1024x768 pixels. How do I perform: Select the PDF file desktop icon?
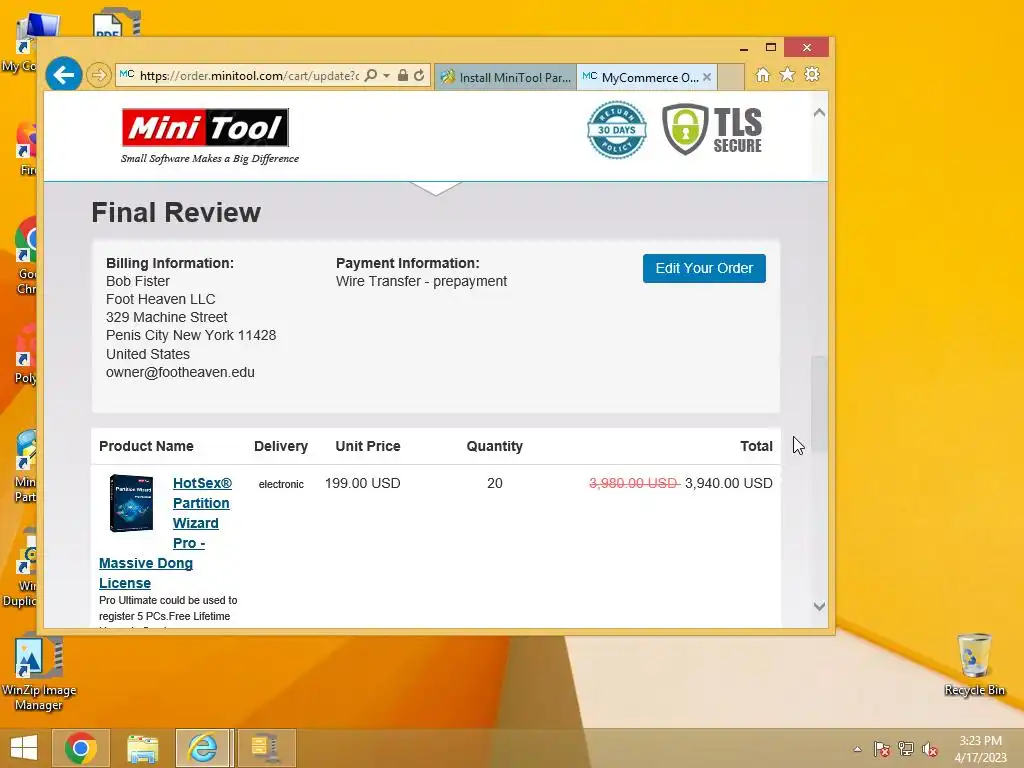116,24
